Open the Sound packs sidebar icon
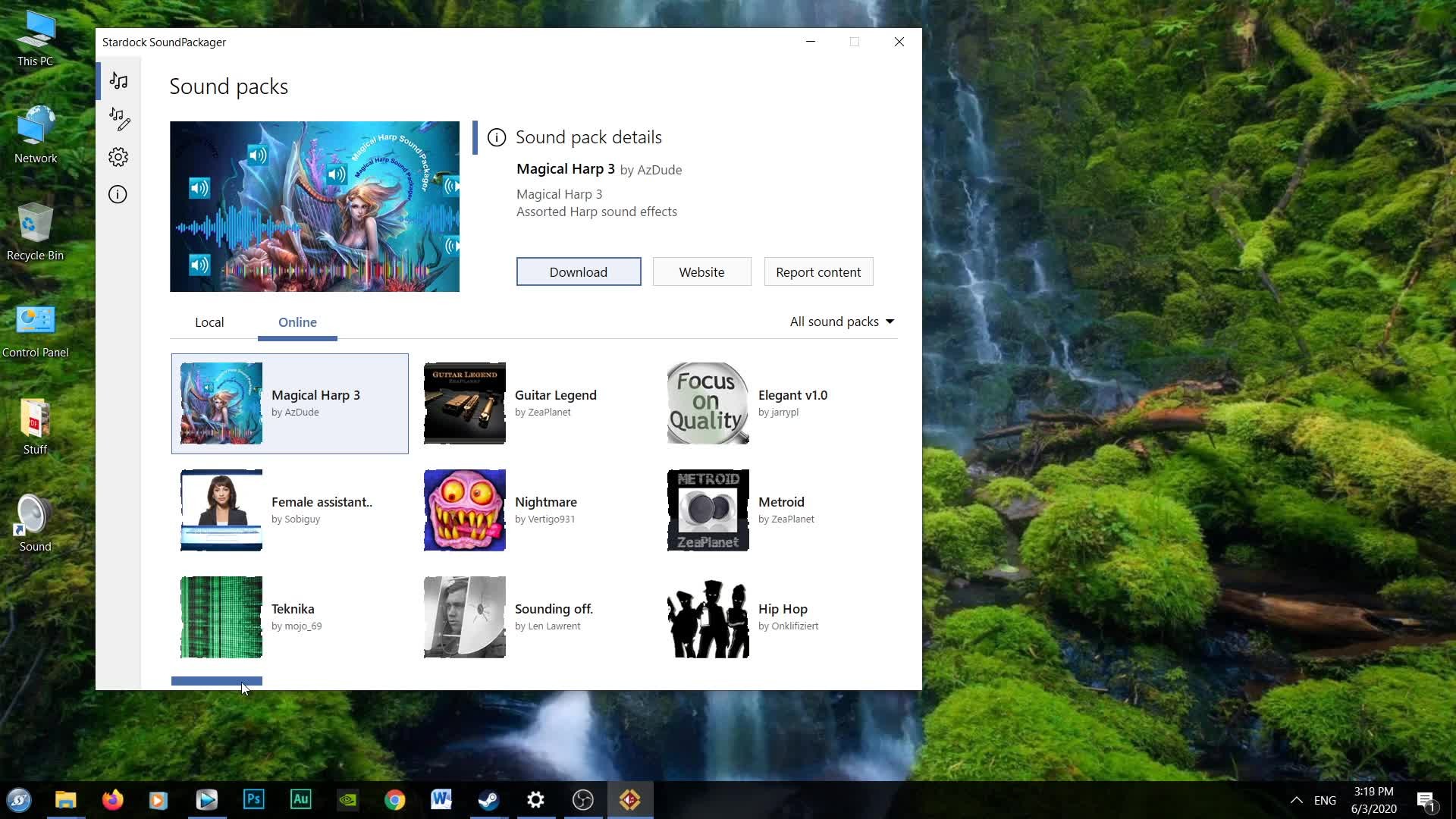The image size is (1456, 819). 118,80
